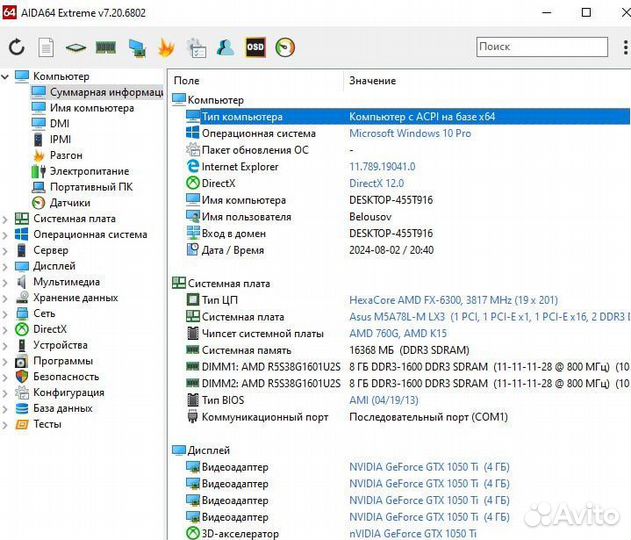631x540 pixels.
Task: Click the Конфигурация gear icon
Action: click(x=22, y=393)
